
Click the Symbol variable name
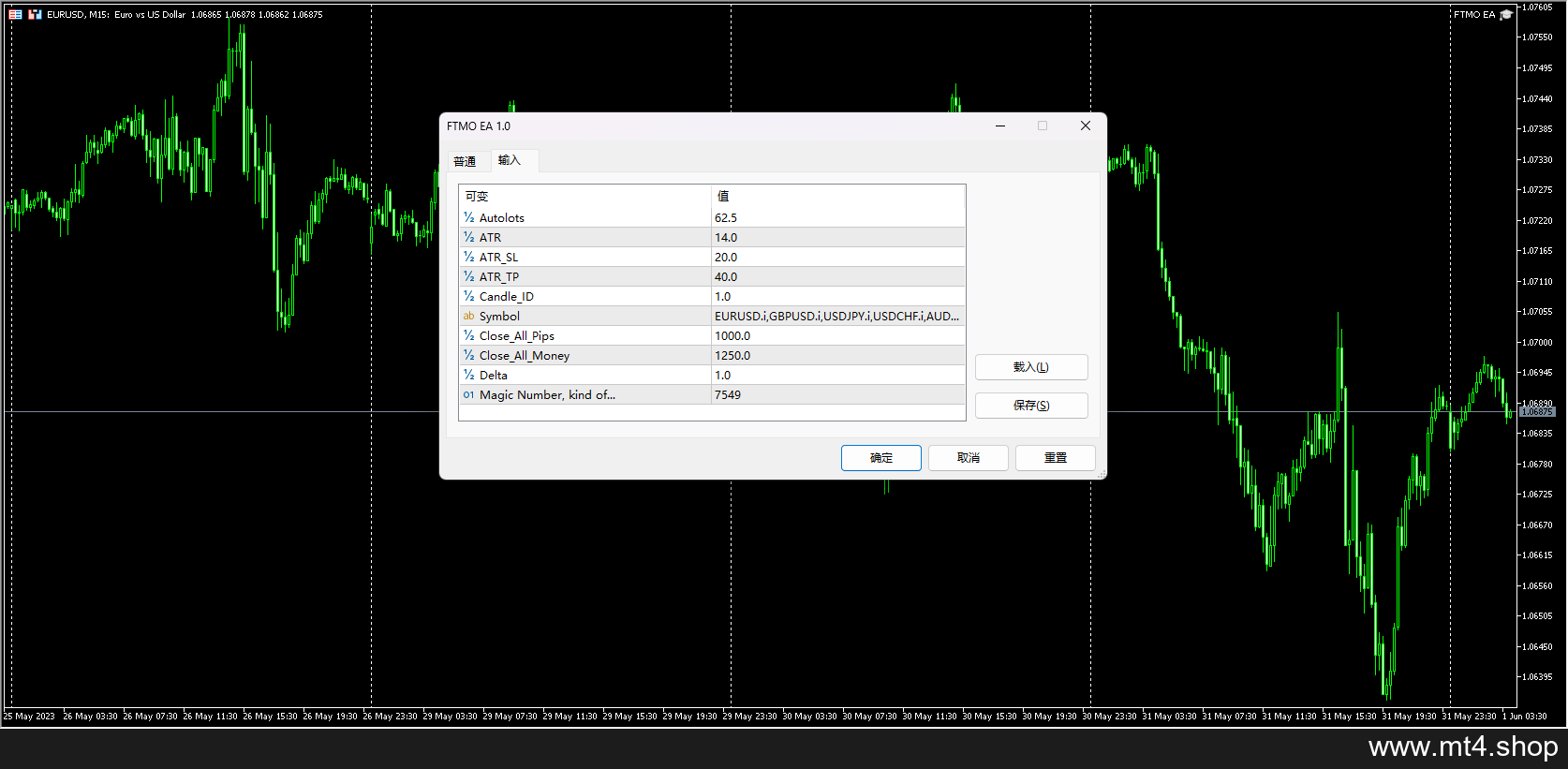coord(499,316)
